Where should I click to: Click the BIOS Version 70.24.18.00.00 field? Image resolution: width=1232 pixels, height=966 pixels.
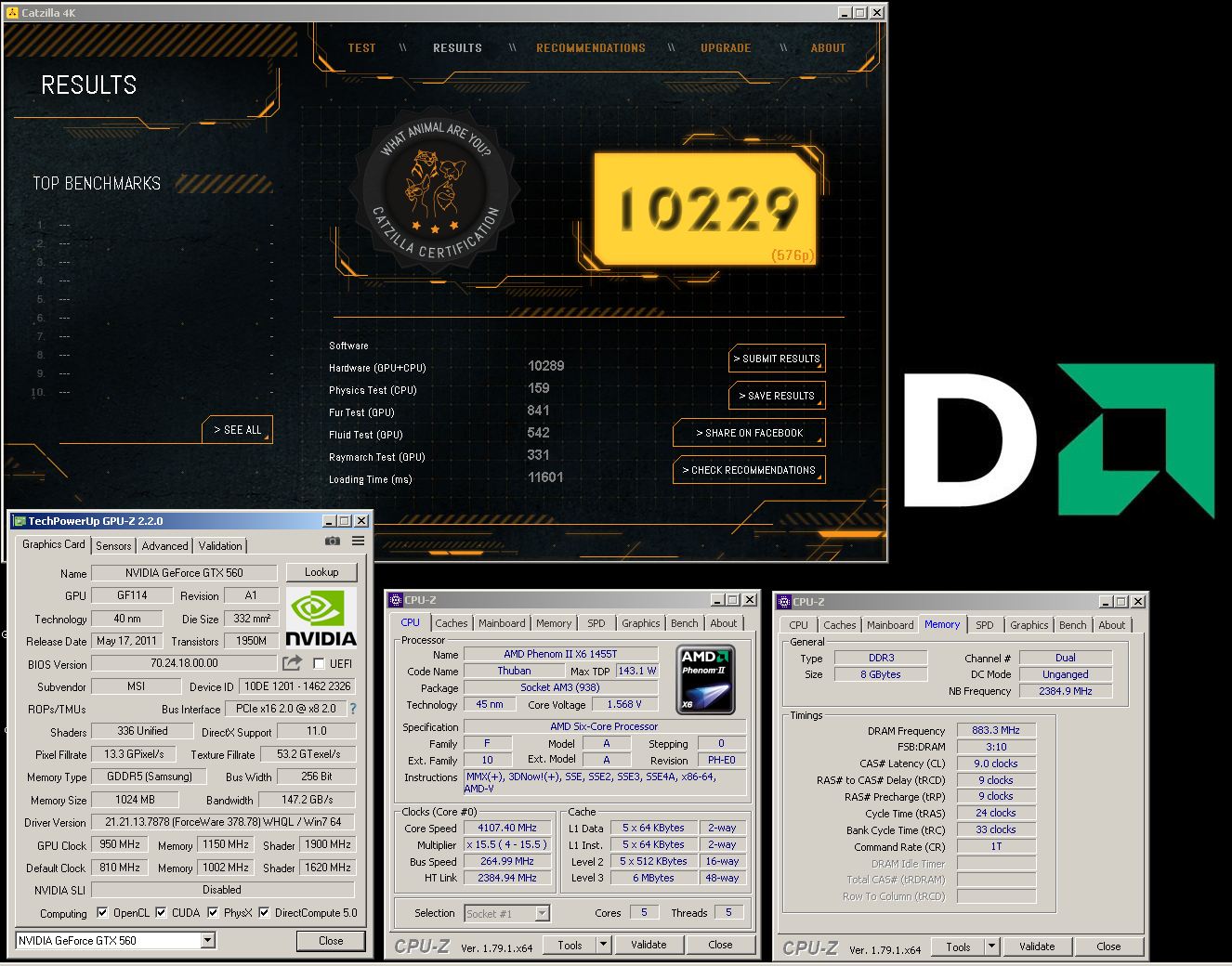[x=184, y=663]
